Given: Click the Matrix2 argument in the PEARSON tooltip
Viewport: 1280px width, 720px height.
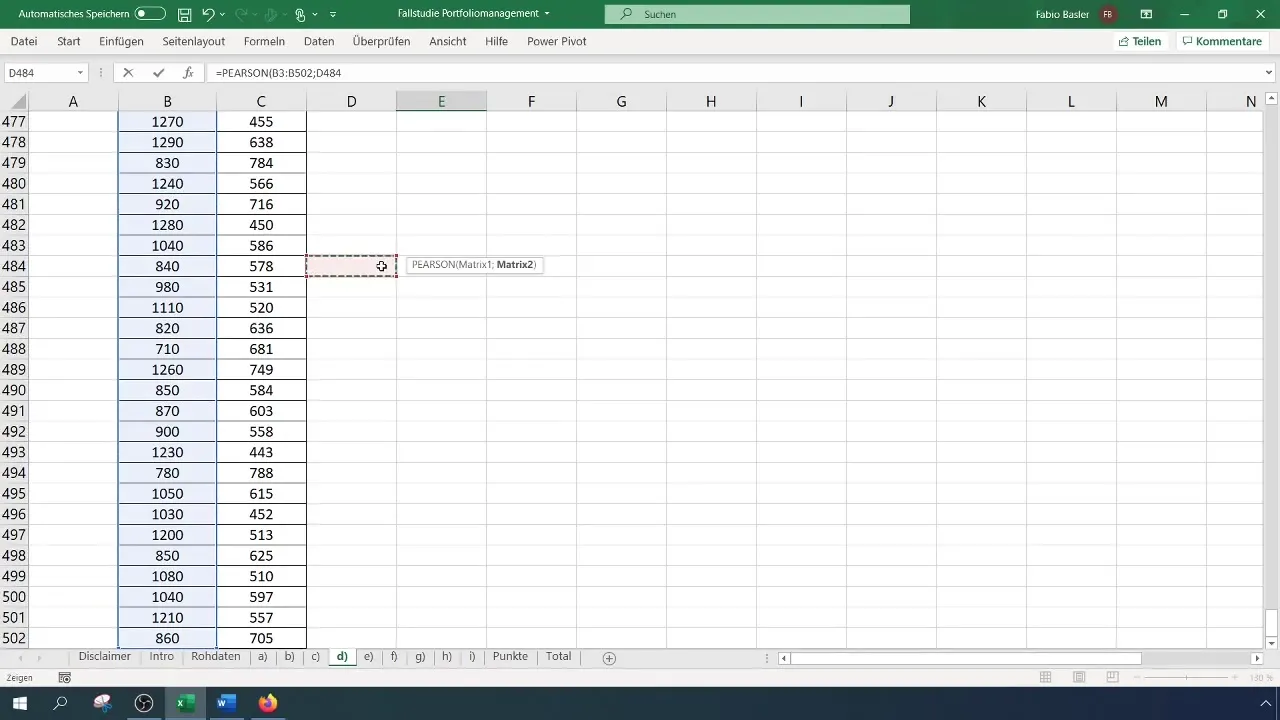Looking at the screenshot, I should coord(515,265).
